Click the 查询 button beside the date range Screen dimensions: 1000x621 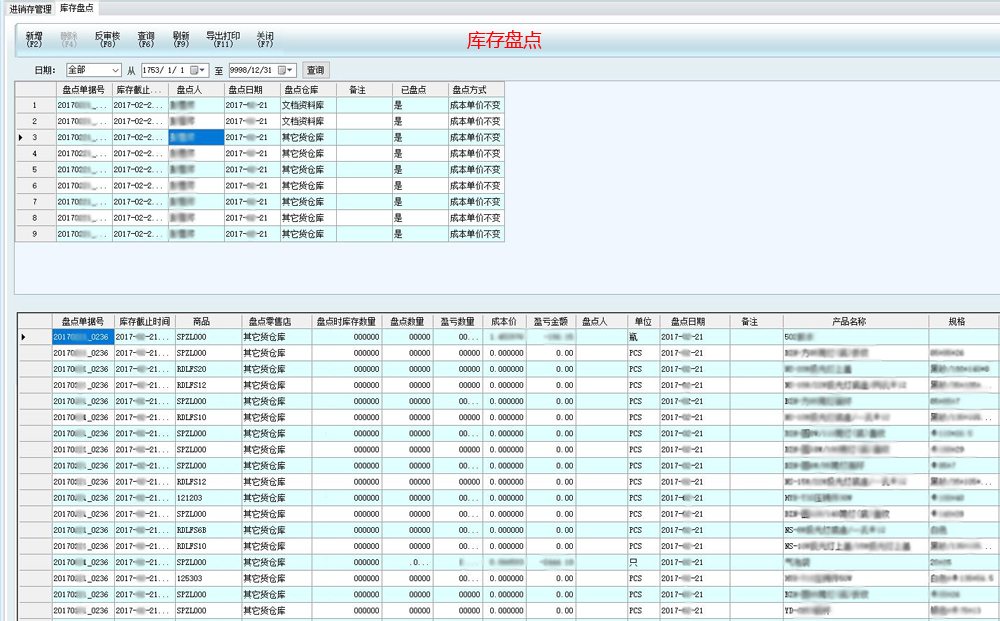316,70
